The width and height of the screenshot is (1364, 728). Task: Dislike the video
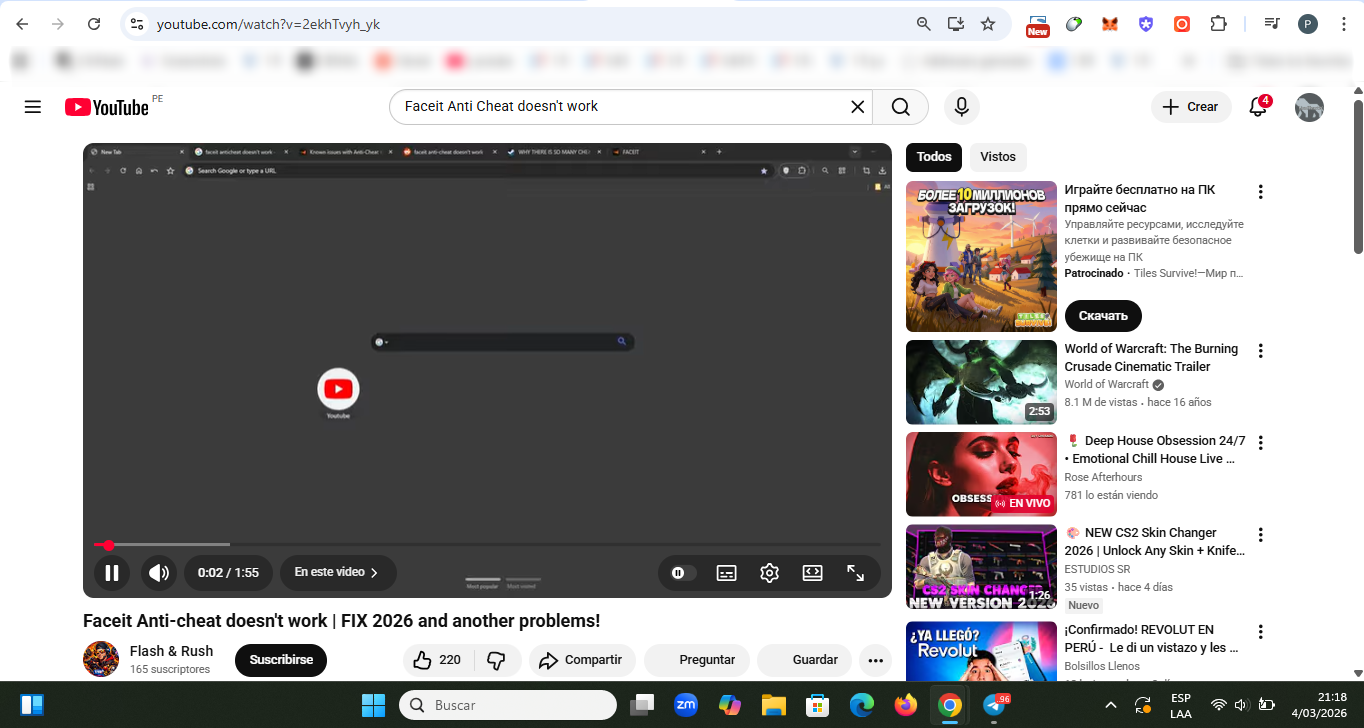tap(496, 660)
